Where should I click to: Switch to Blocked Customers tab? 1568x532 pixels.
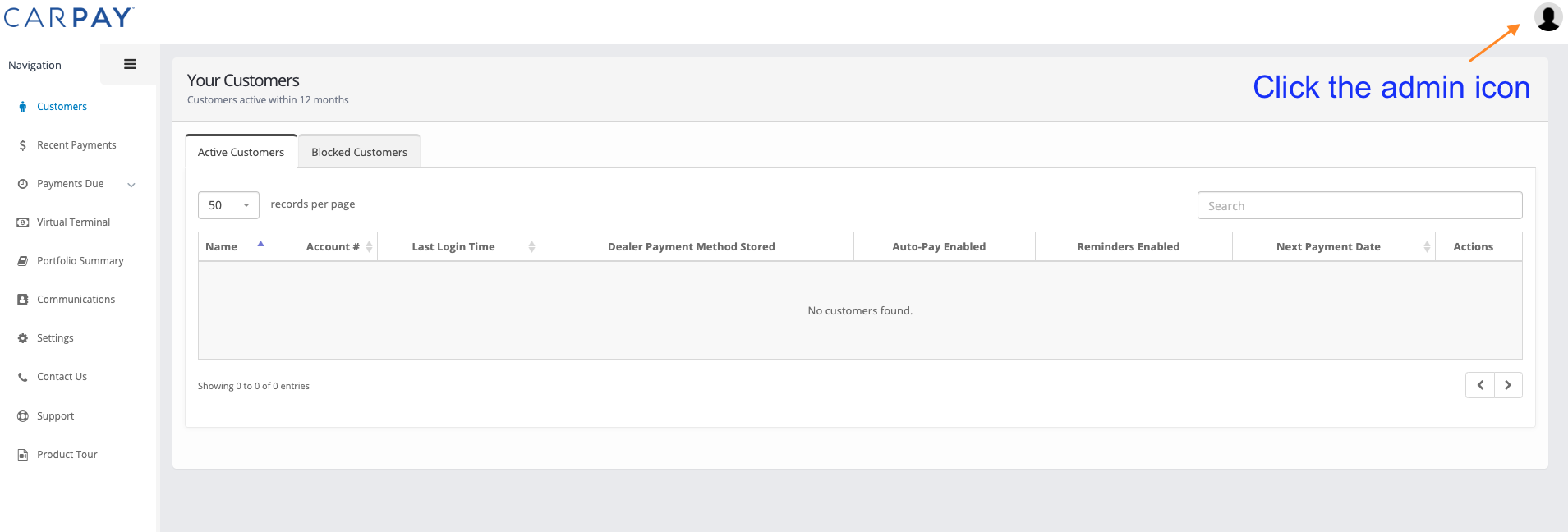[359, 152]
